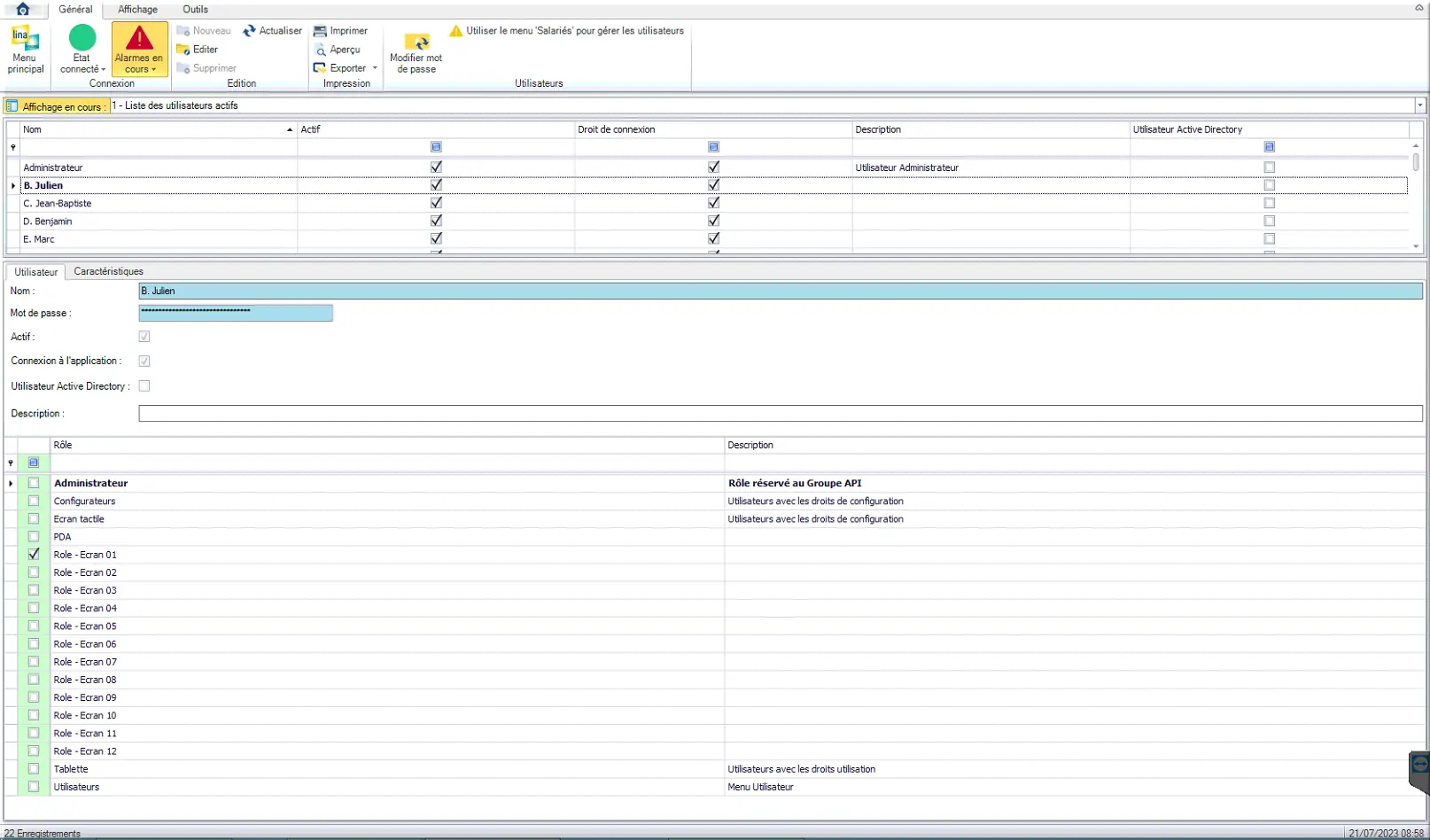Viewport: 1430px width, 840px height.
Task: Open the Caractéristiques tab
Action: click(x=109, y=271)
